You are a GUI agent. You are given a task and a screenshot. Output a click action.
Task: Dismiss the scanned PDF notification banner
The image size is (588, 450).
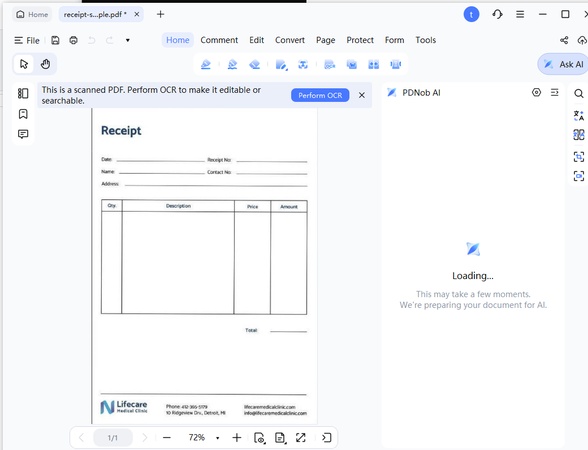(x=362, y=95)
